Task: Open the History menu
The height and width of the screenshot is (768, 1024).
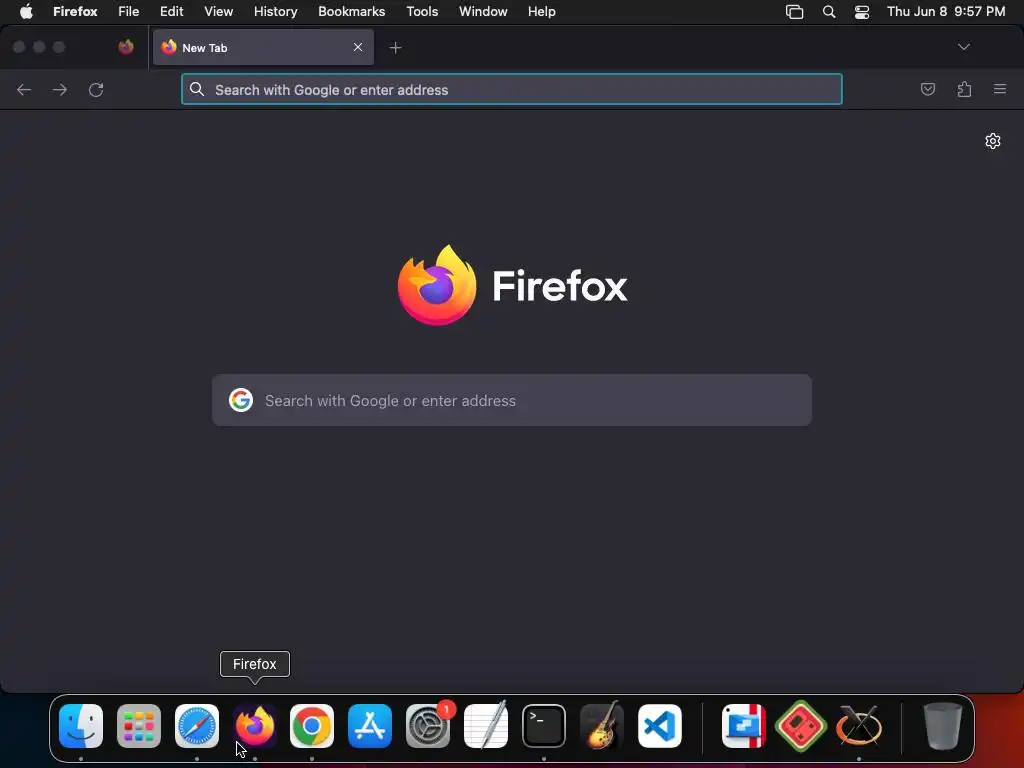Action: click(276, 11)
